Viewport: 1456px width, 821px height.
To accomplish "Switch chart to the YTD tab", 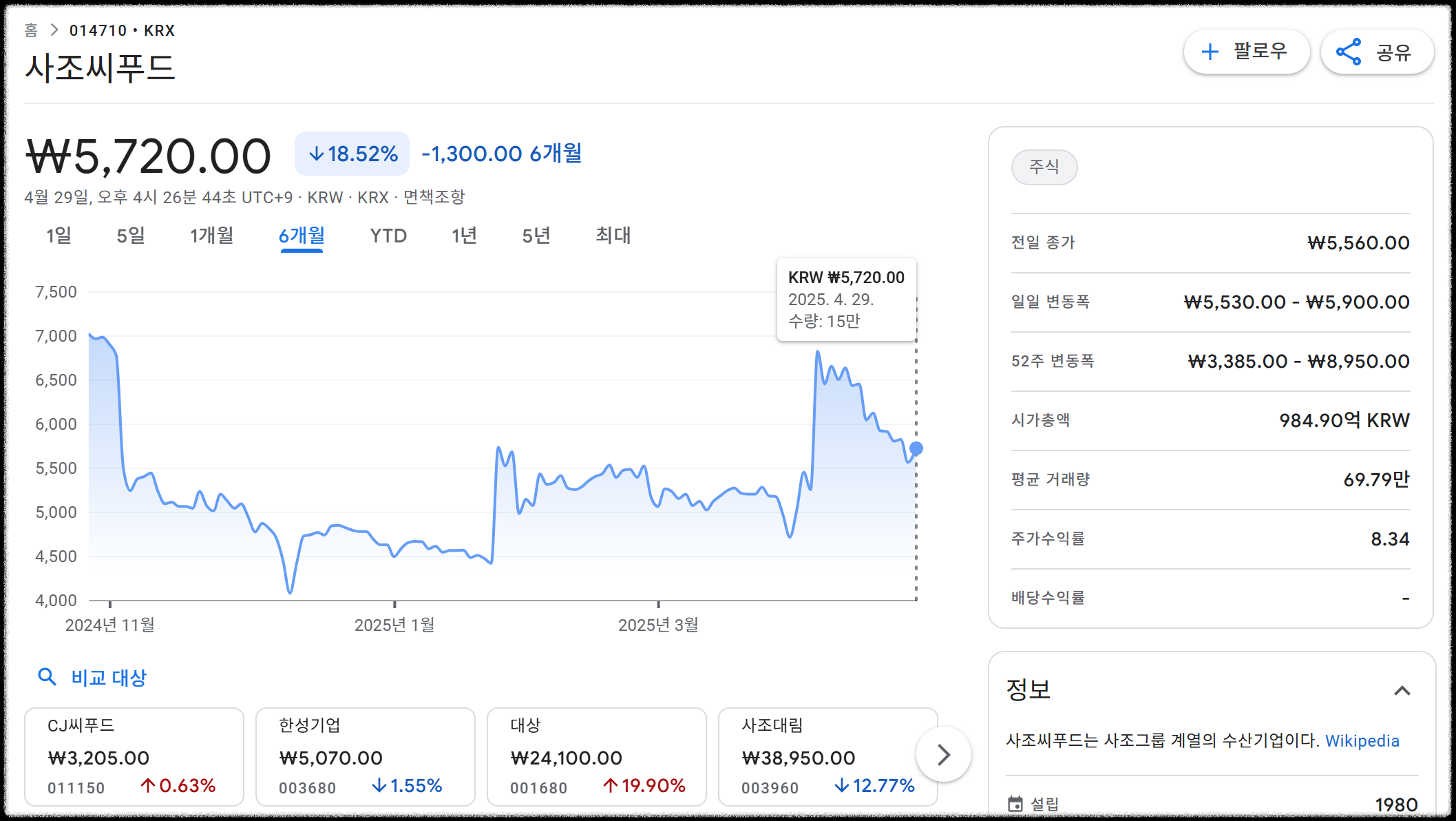I will pyautogui.click(x=388, y=236).
